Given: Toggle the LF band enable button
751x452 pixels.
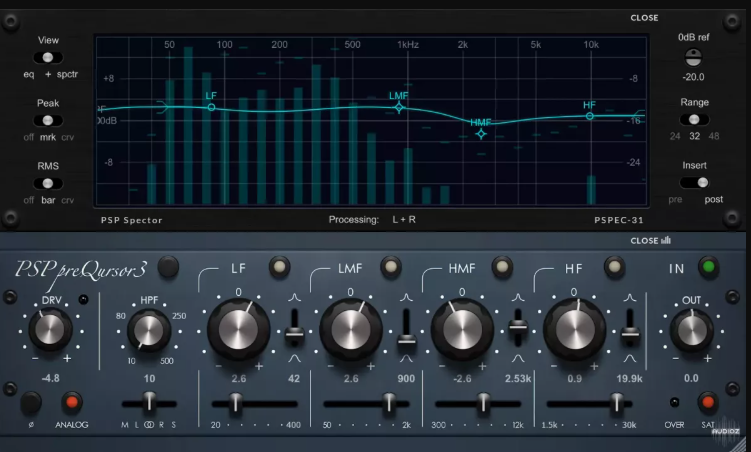Looking at the screenshot, I should [x=279, y=267].
